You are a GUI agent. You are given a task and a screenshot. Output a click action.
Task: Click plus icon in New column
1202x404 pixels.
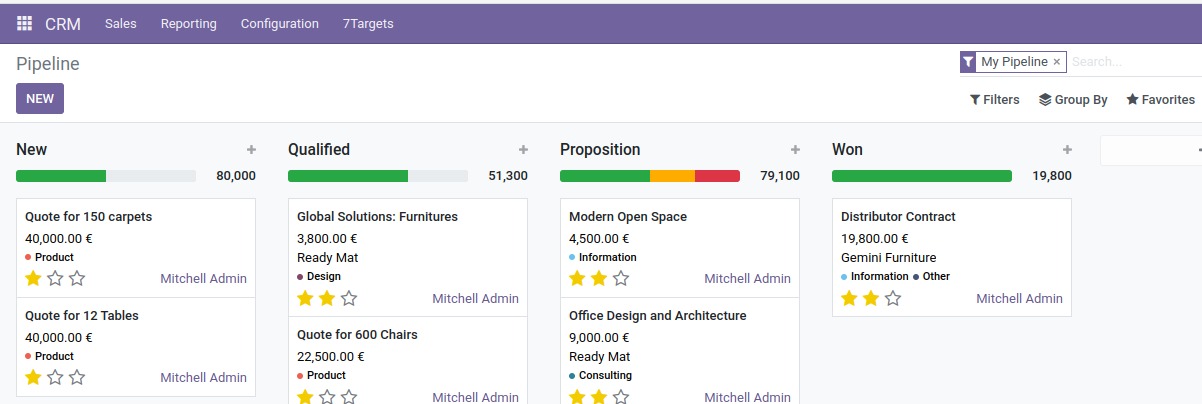[x=251, y=150]
